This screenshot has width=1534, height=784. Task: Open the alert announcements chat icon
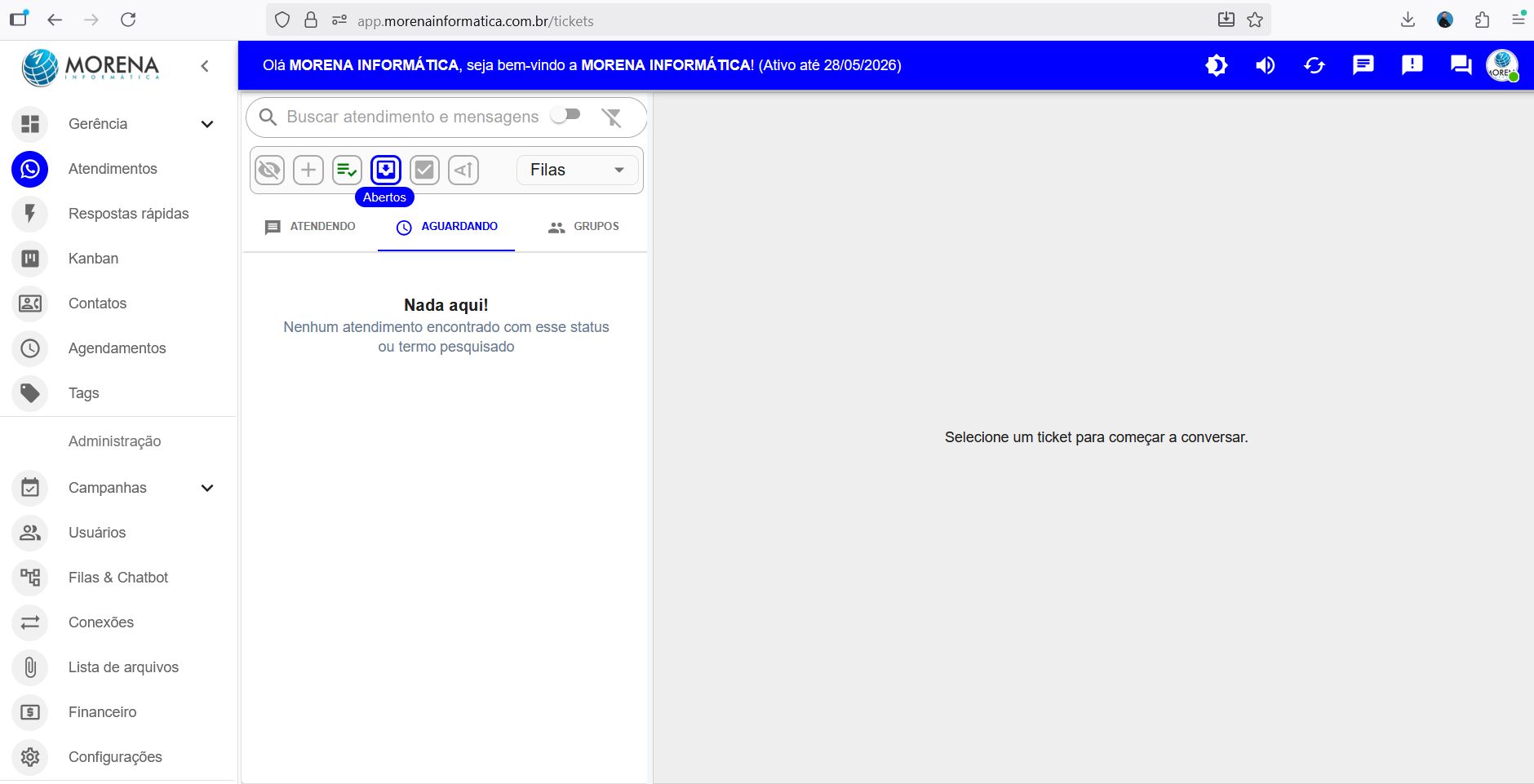point(1412,65)
